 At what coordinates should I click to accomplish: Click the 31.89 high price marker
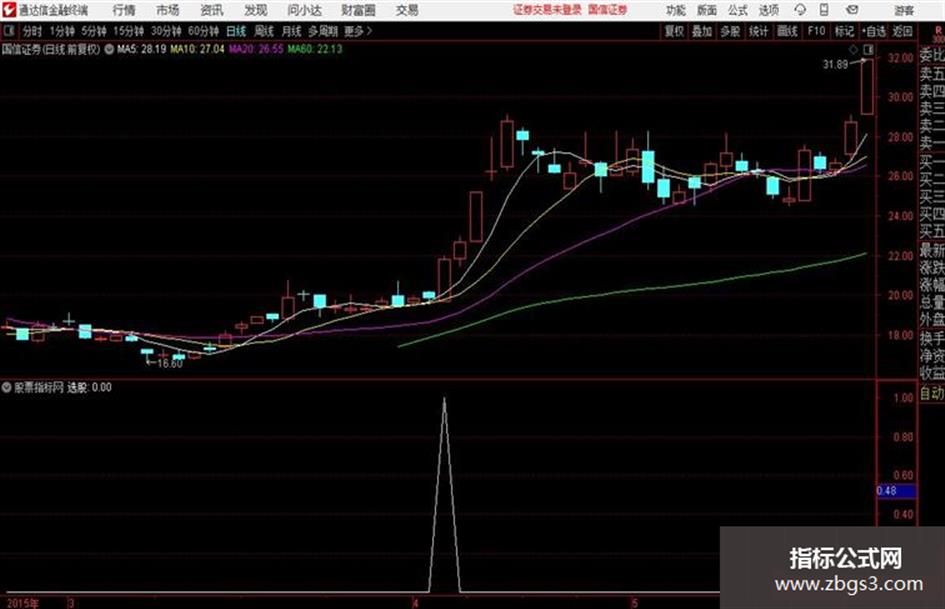[x=835, y=64]
